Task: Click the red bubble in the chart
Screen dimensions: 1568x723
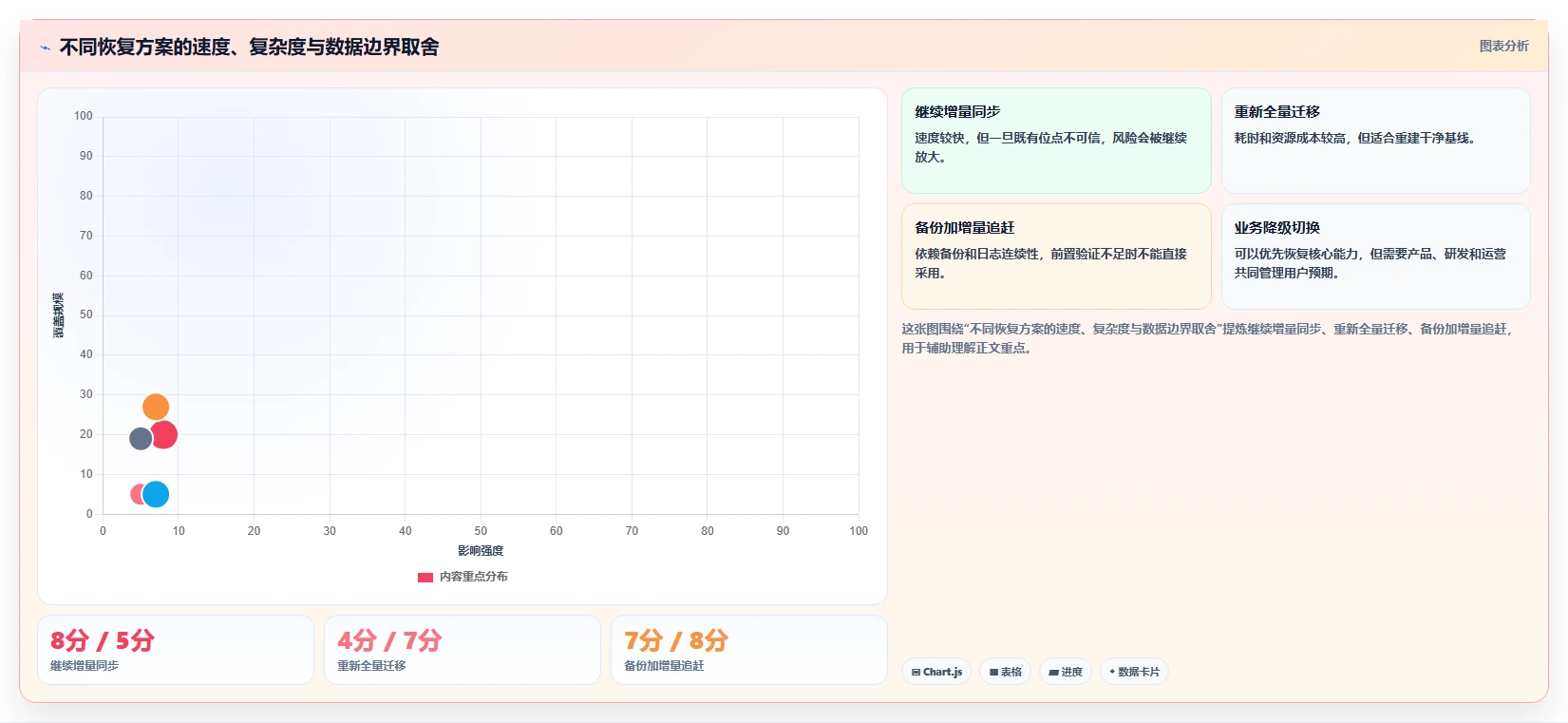Action: pos(164,434)
